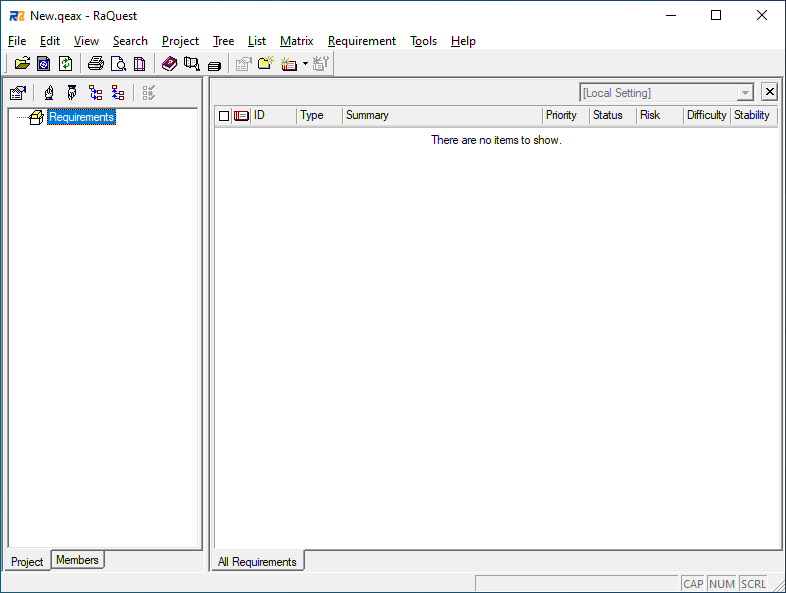This screenshot has height=593, width=786.
Task: Click the NUM status bar indicator
Action: 722,584
